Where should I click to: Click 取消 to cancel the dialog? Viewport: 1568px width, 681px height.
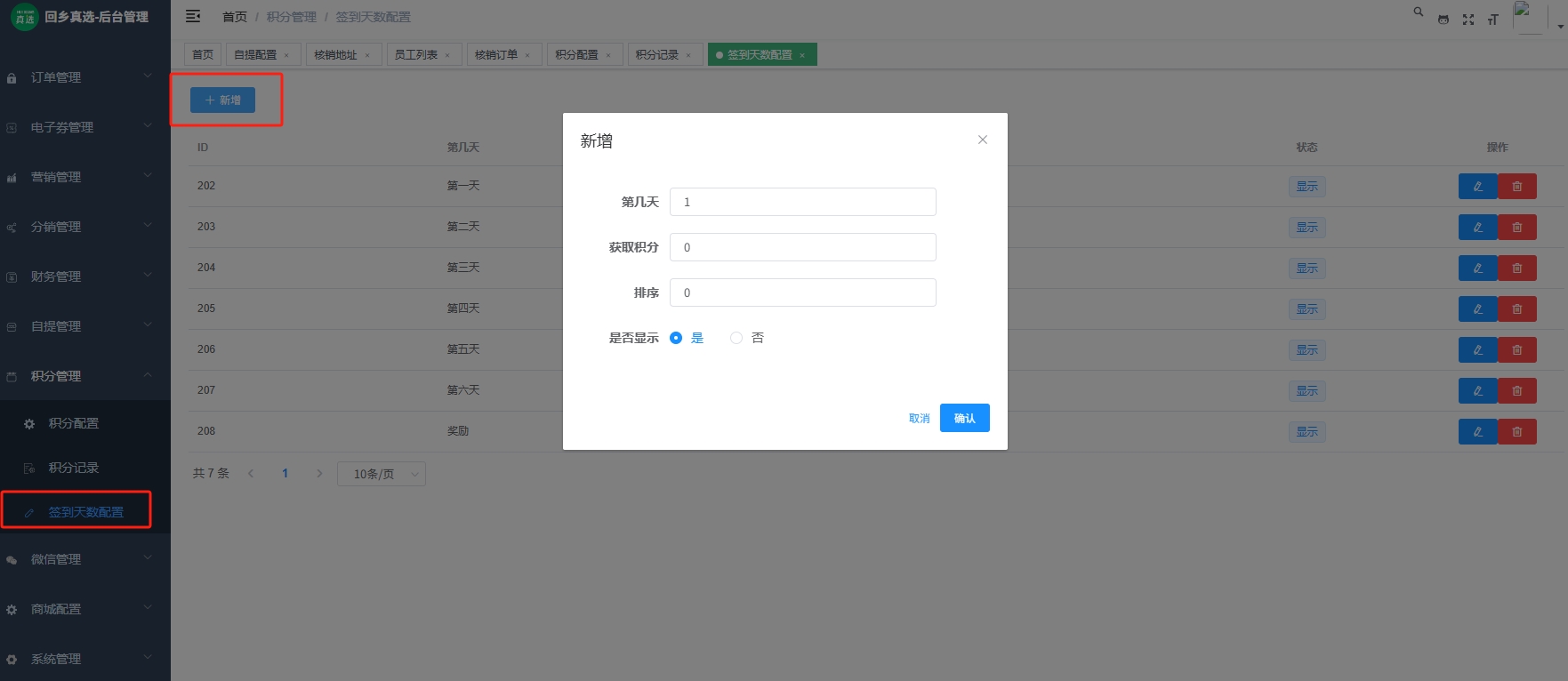tap(919, 419)
